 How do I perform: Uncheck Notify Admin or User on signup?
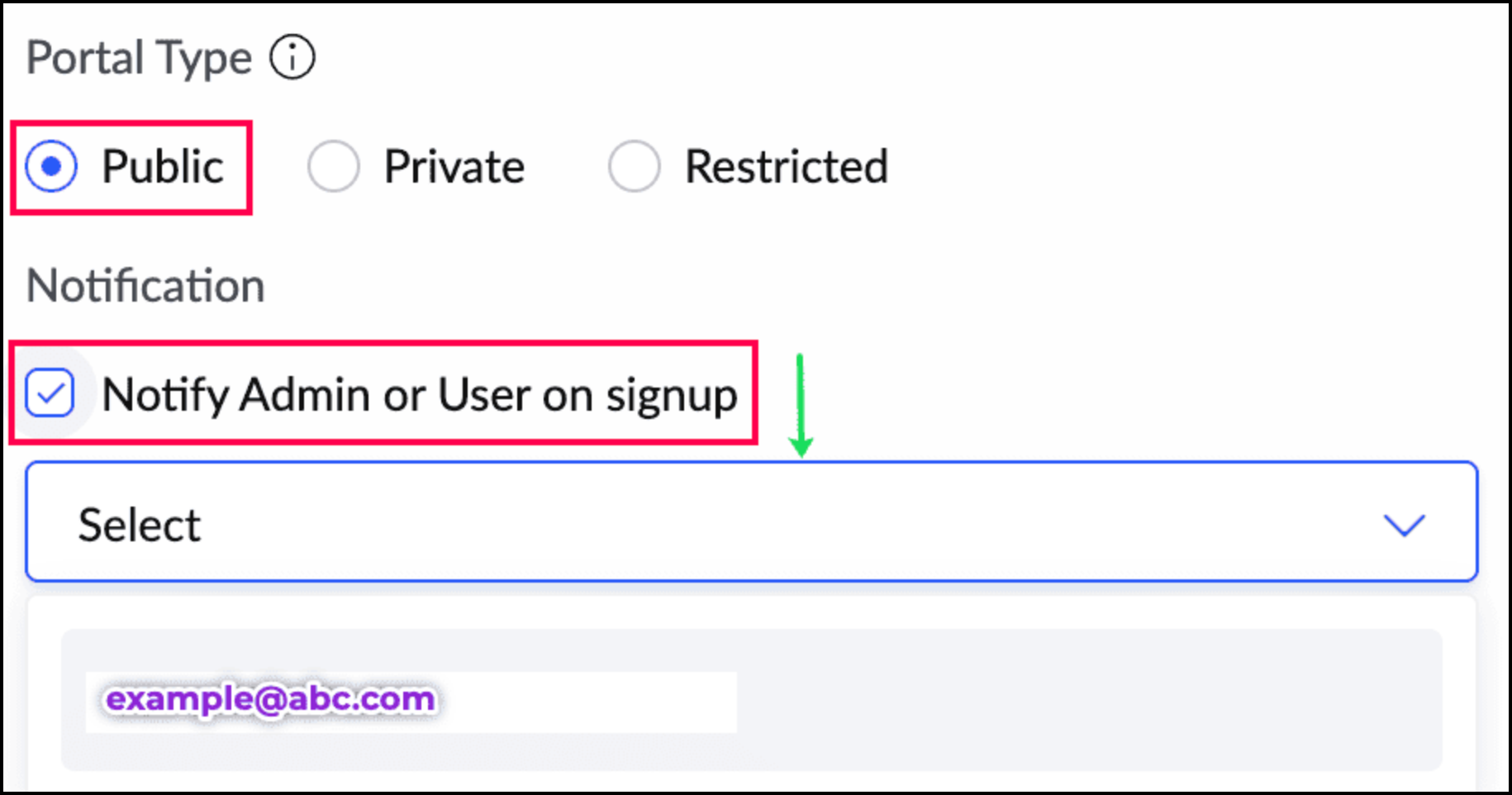(50, 393)
